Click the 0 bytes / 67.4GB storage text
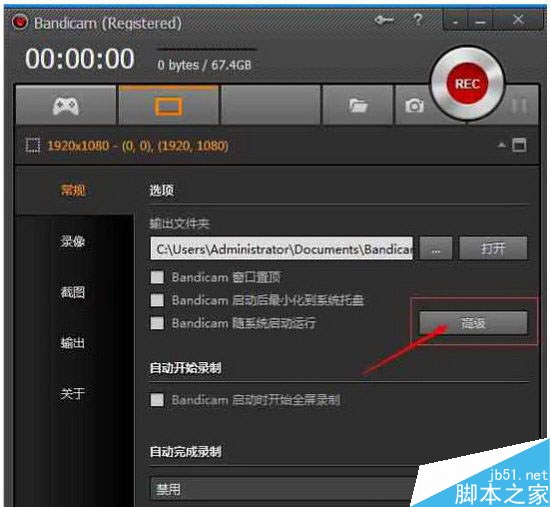550x507 pixels. pyautogui.click(x=204, y=65)
